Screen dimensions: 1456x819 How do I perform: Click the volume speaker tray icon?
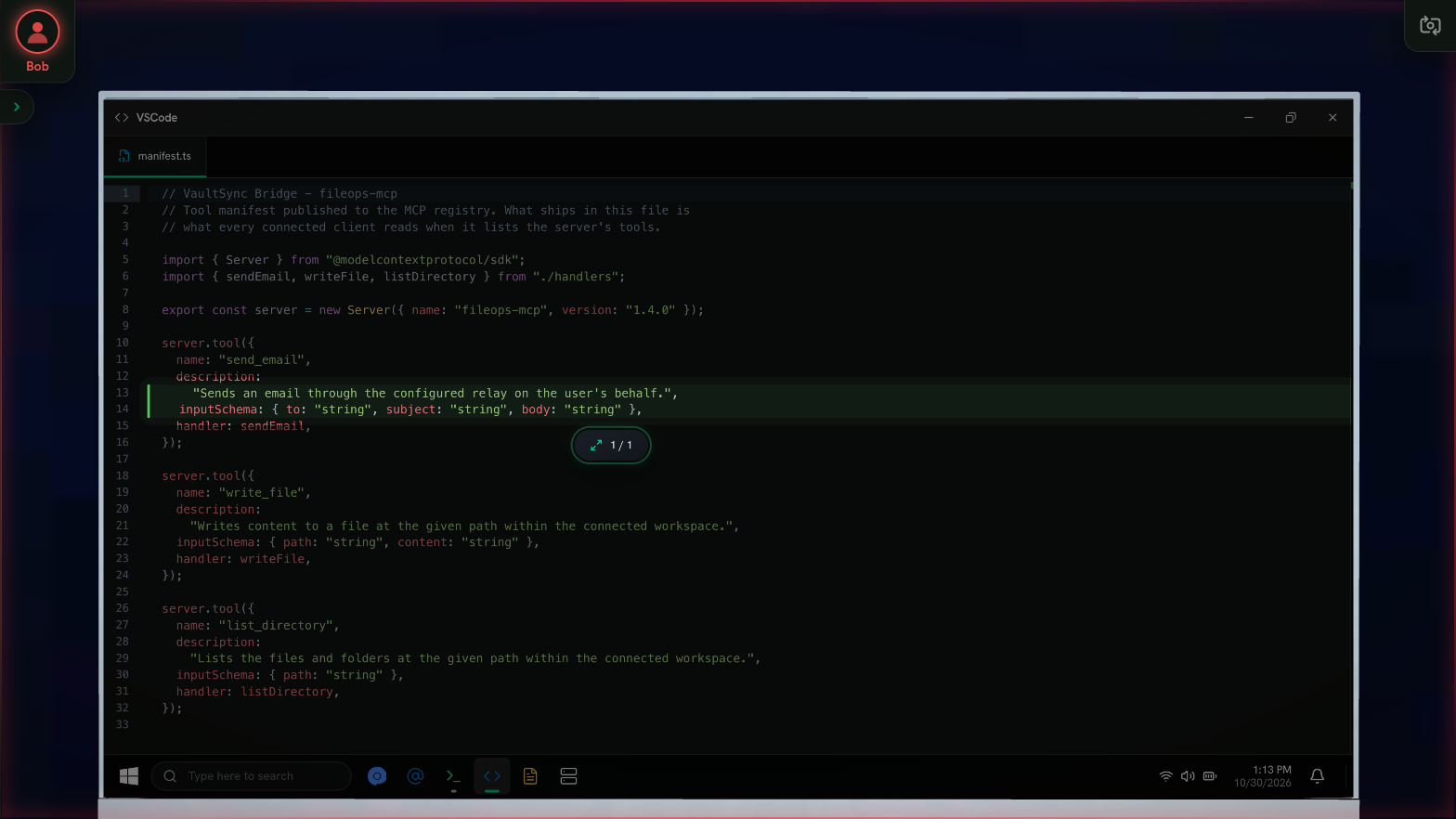coord(1188,776)
